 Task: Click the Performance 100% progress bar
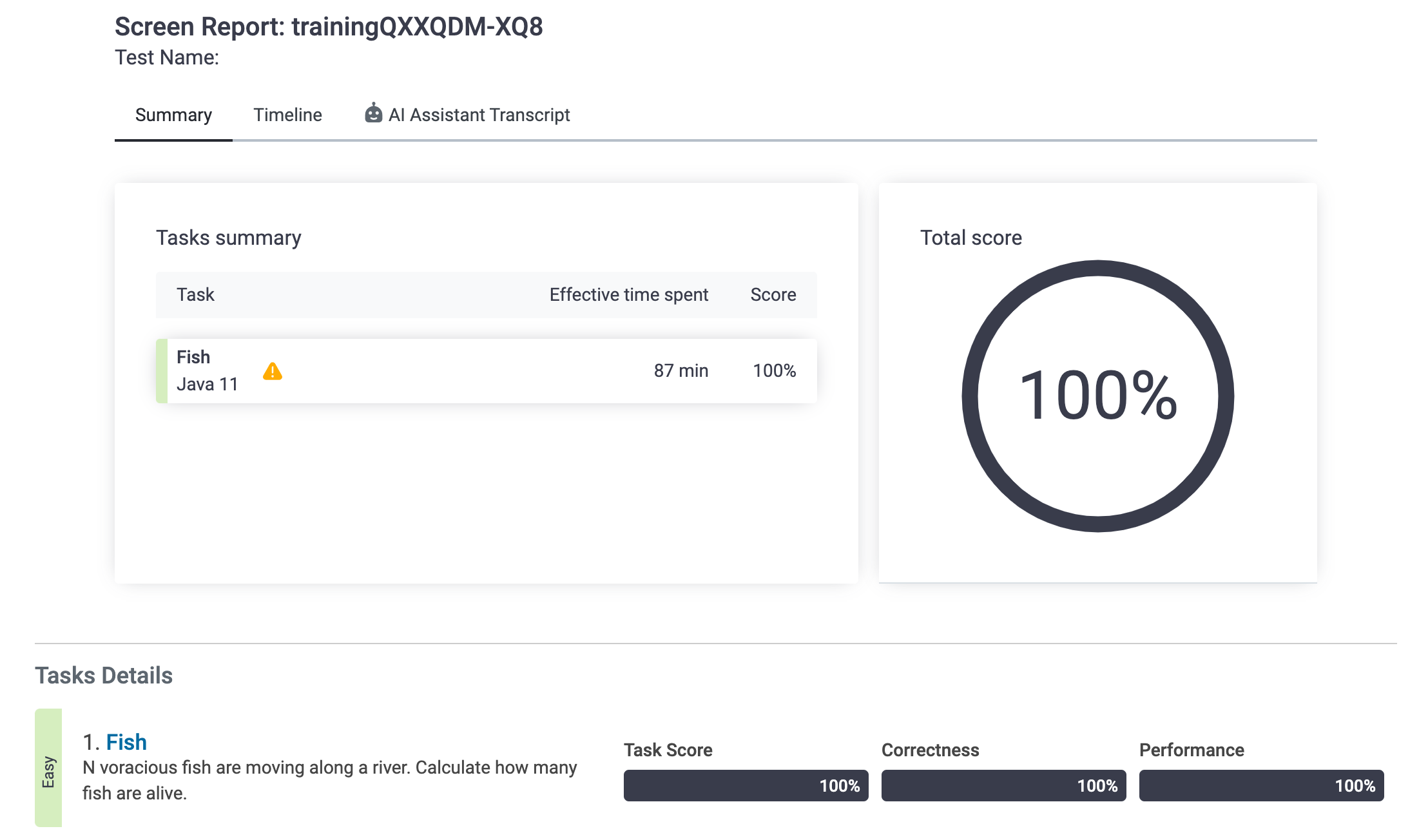point(1261,785)
